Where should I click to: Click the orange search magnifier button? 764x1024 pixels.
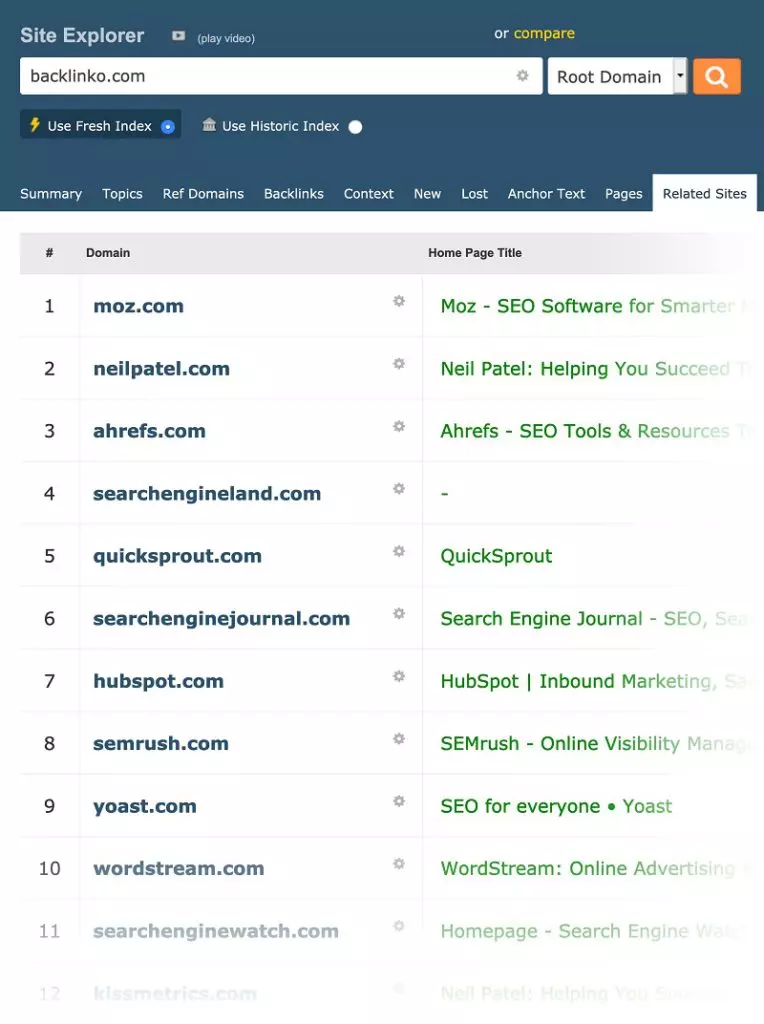717,77
